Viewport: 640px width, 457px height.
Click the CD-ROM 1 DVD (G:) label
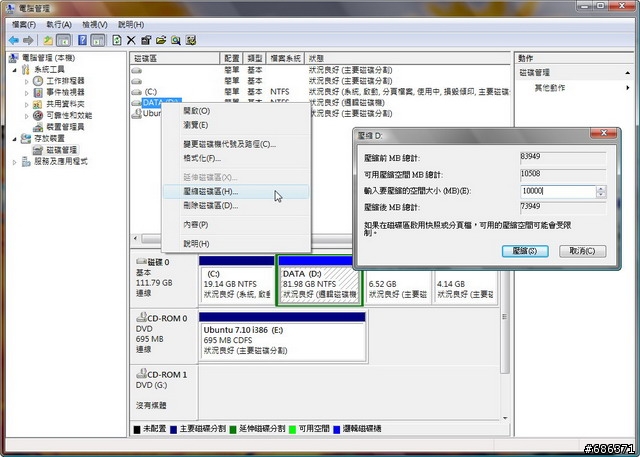tap(164, 392)
